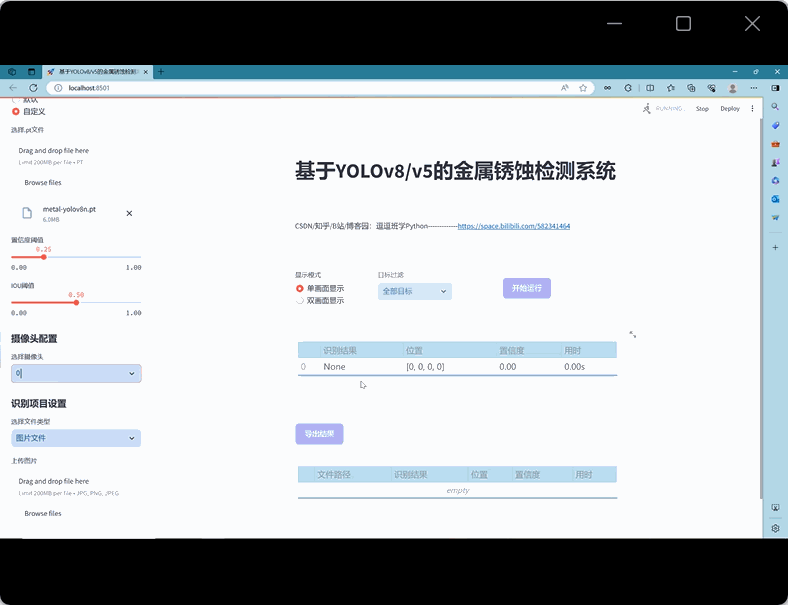Open a new browser tab
788x605 pixels.
[x=161, y=72]
